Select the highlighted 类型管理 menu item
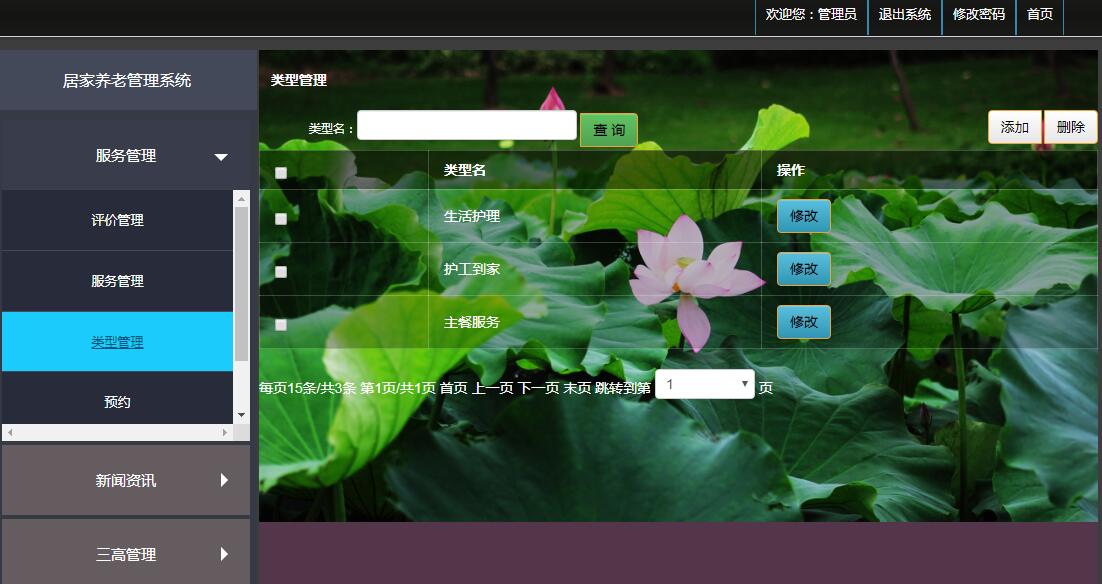The image size is (1102, 584). pos(117,342)
